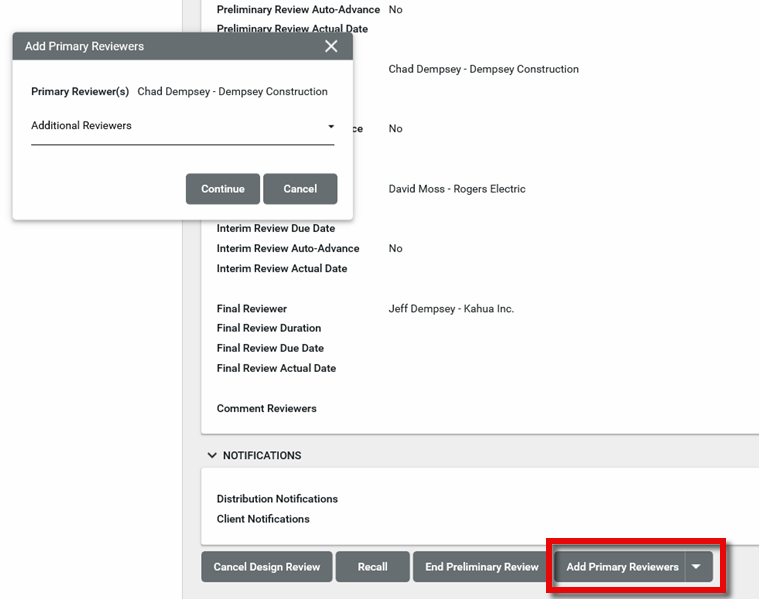
Task: Click the Client Notifications label
Action: (263, 519)
